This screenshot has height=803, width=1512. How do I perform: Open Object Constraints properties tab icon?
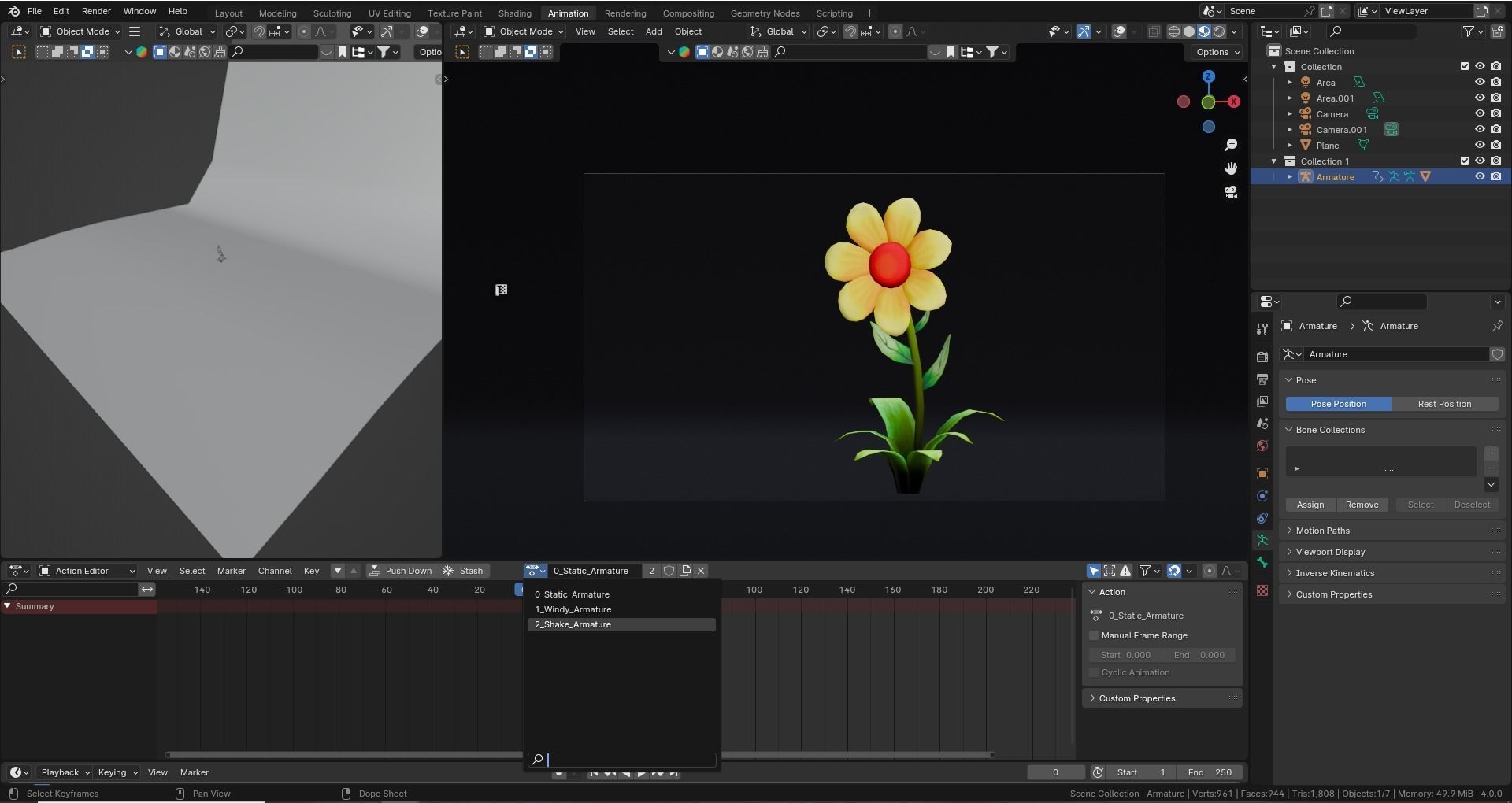coord(1262,518)
